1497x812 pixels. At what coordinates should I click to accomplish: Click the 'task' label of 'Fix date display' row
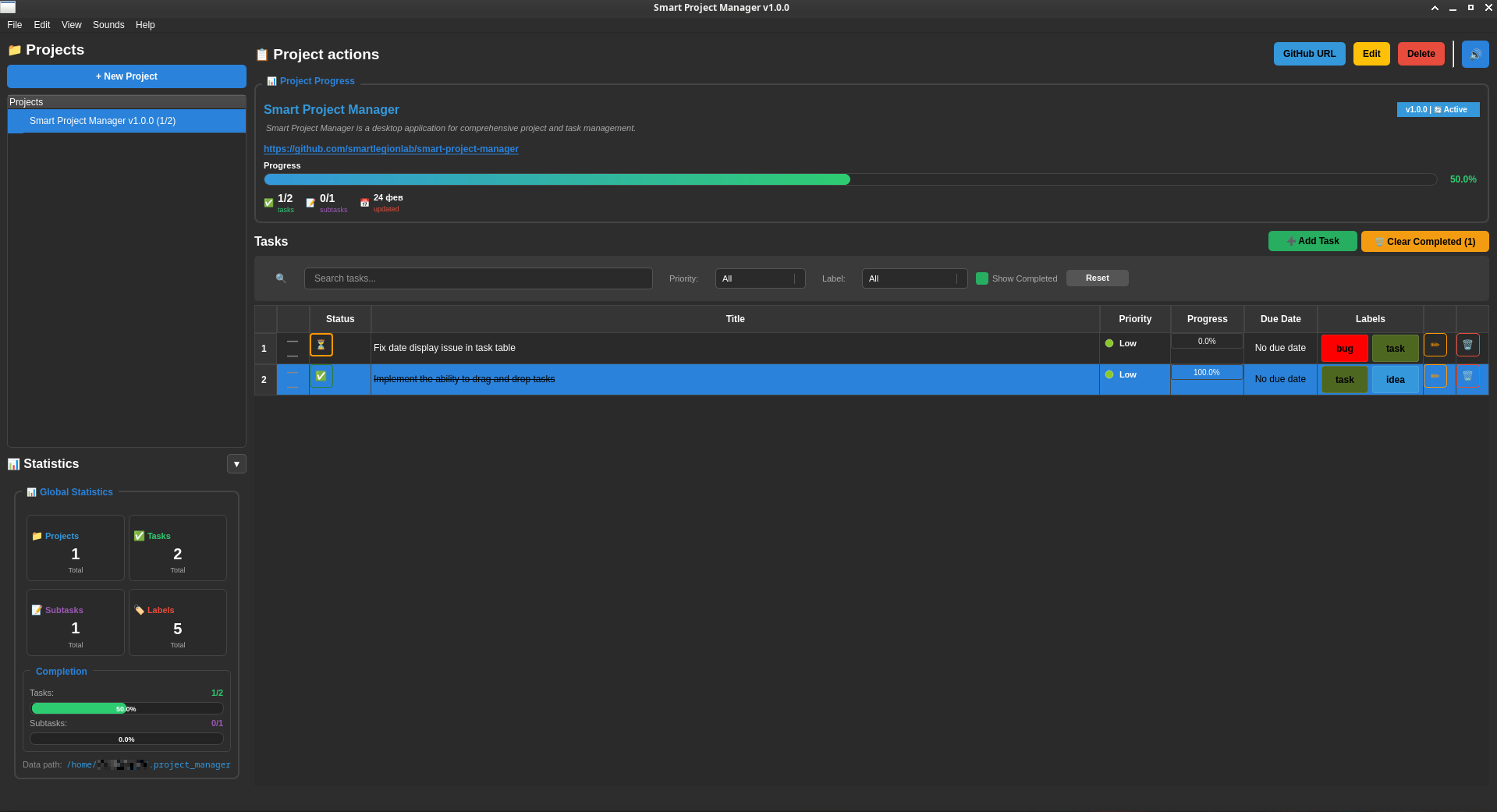point(1396,349)
